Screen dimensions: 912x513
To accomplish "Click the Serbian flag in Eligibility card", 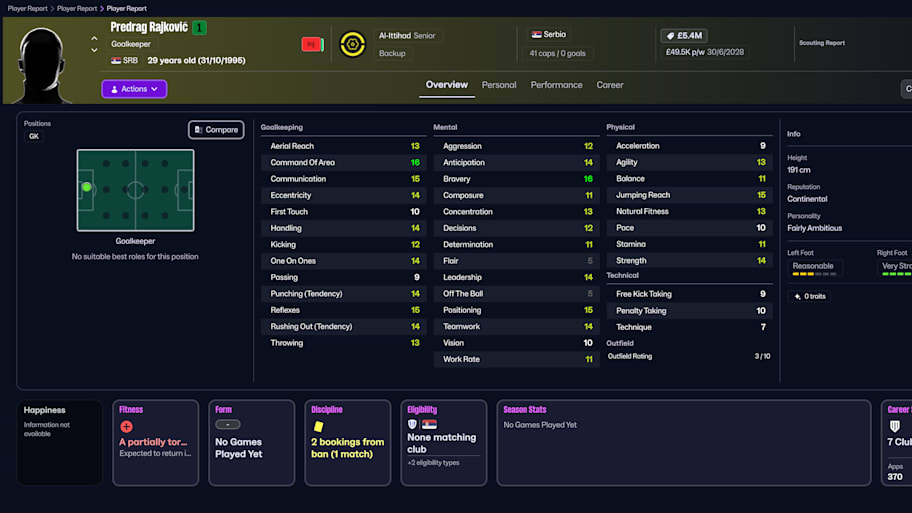I will click(429, 425).
